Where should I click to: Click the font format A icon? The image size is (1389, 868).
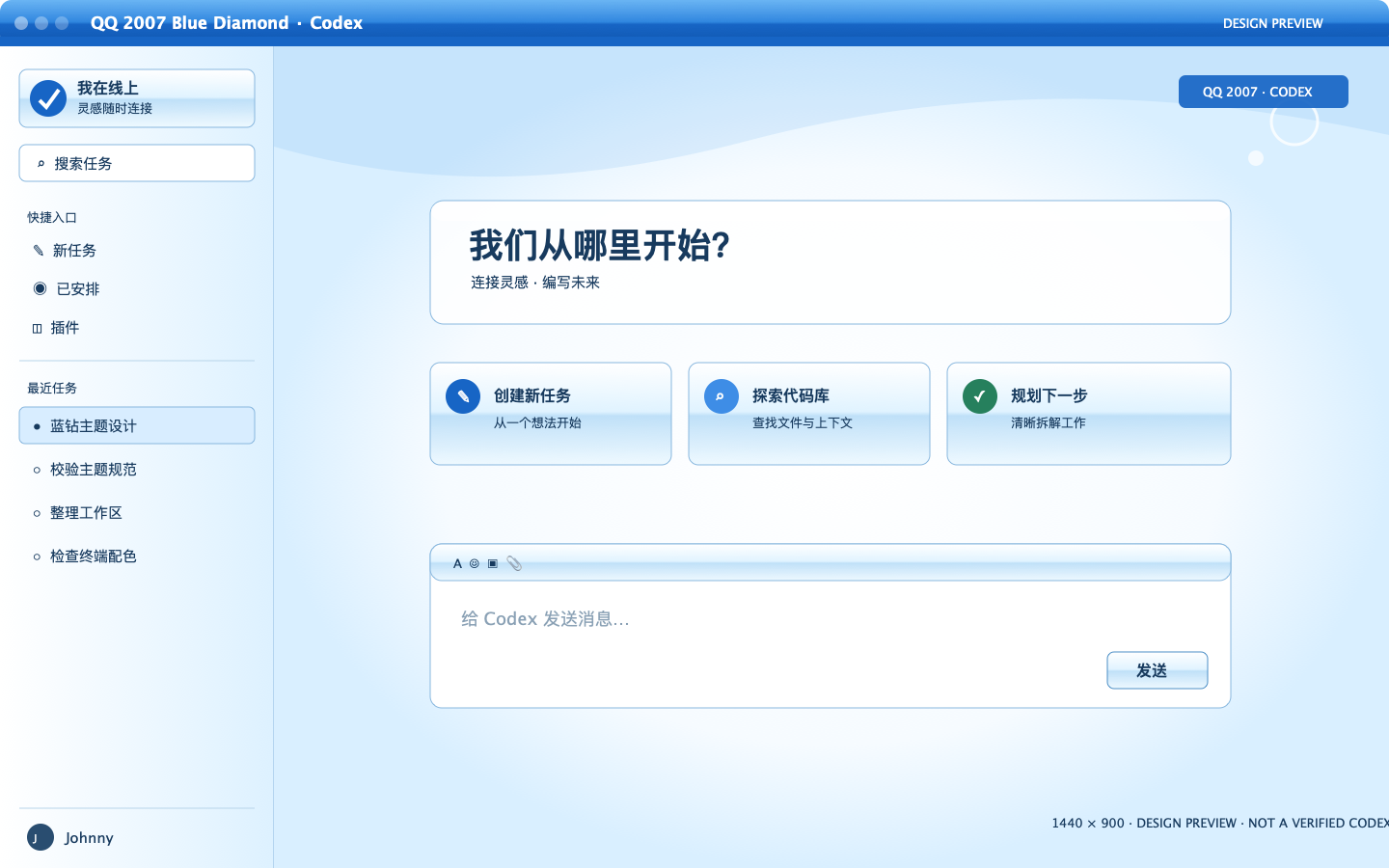click(x=457, y=564)
